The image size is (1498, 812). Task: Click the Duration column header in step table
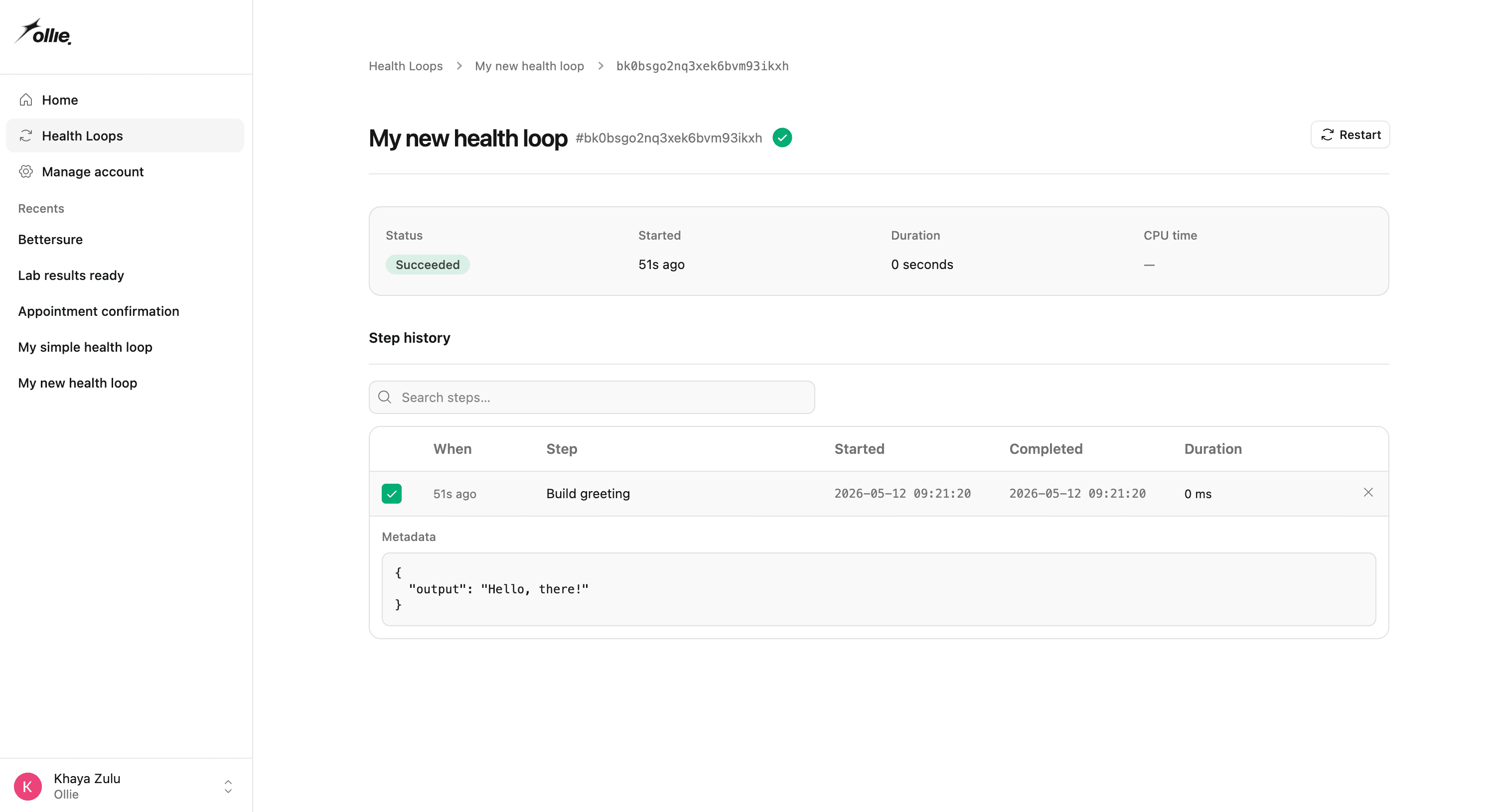[1213, 449]
